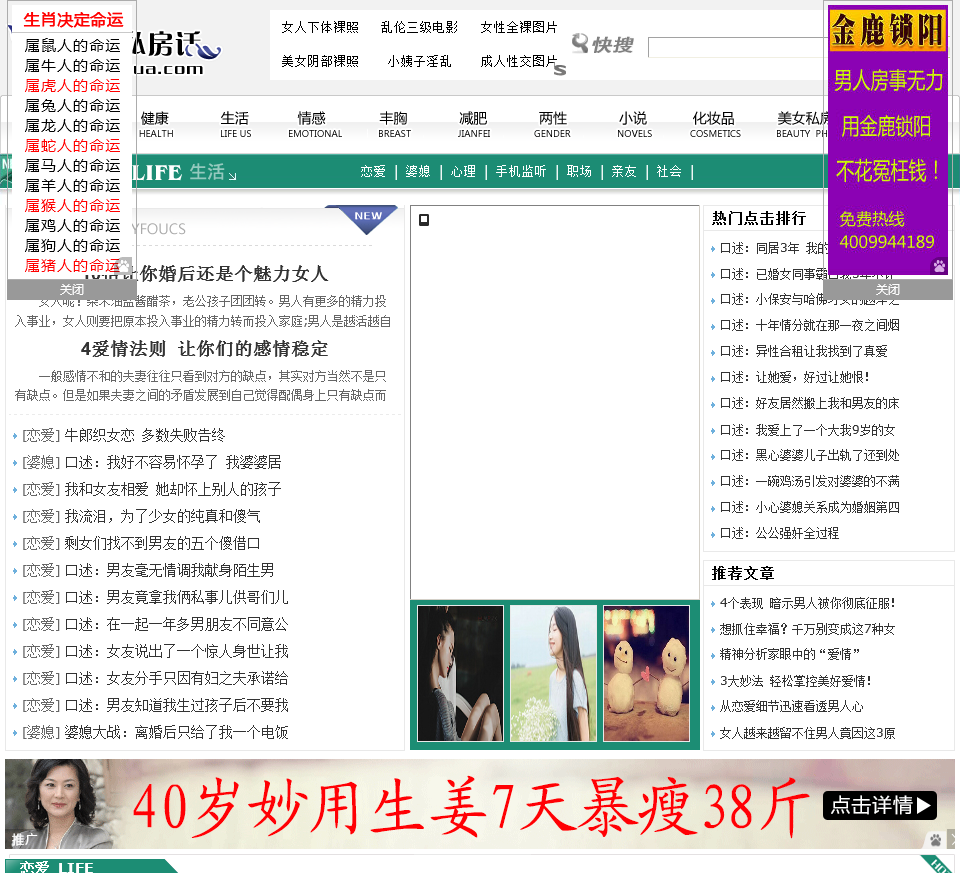Open the 两性 GENDER nav tab
960x873 pixels.
[552, 124]
